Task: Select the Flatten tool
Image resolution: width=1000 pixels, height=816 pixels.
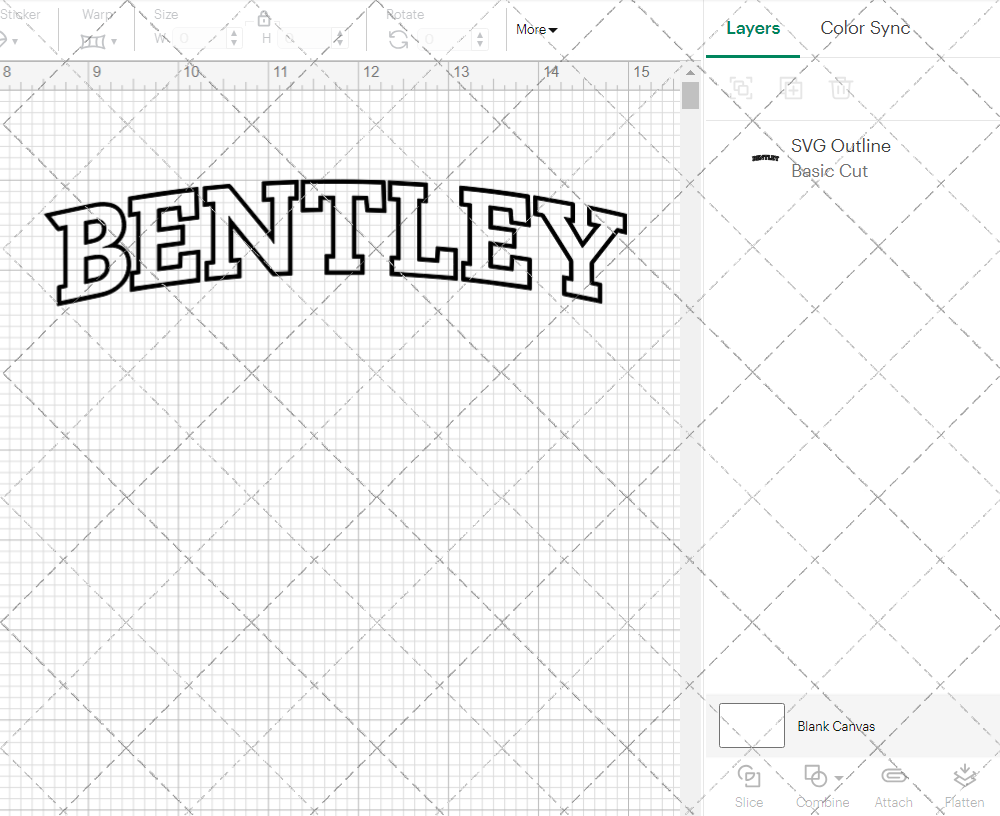Action: [964, 785]
